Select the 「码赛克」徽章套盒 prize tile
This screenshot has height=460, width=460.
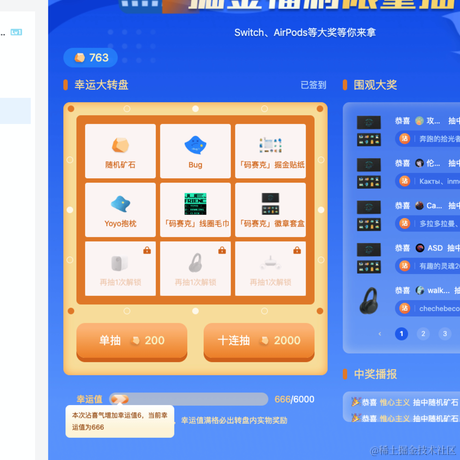coord(270,210)
